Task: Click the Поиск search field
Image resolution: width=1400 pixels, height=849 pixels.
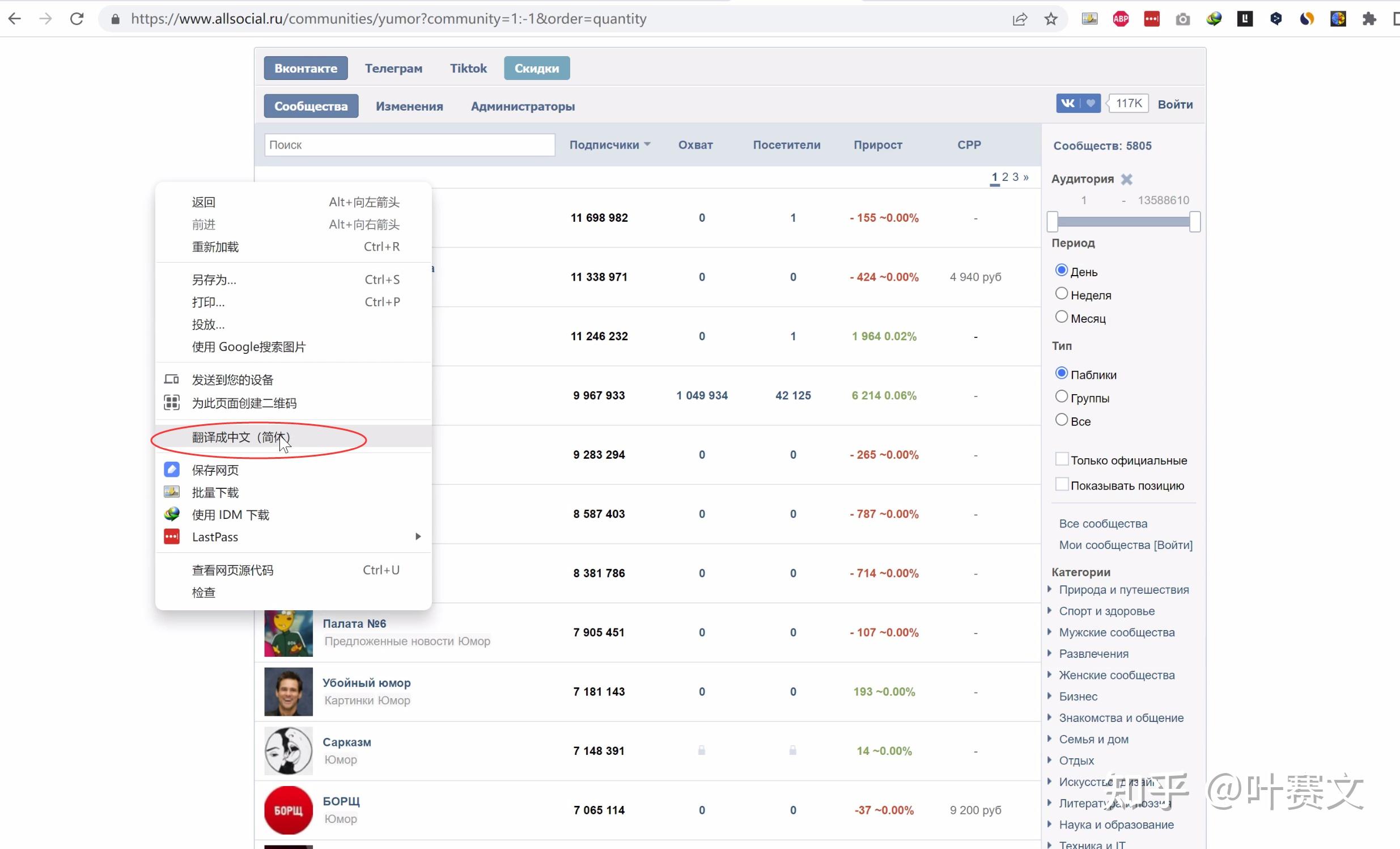Action: [409, 145]
